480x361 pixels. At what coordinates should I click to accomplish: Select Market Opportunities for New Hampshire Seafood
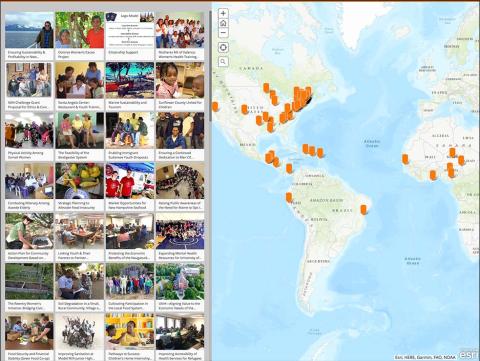pyautogui.click(x=130, y=187)
